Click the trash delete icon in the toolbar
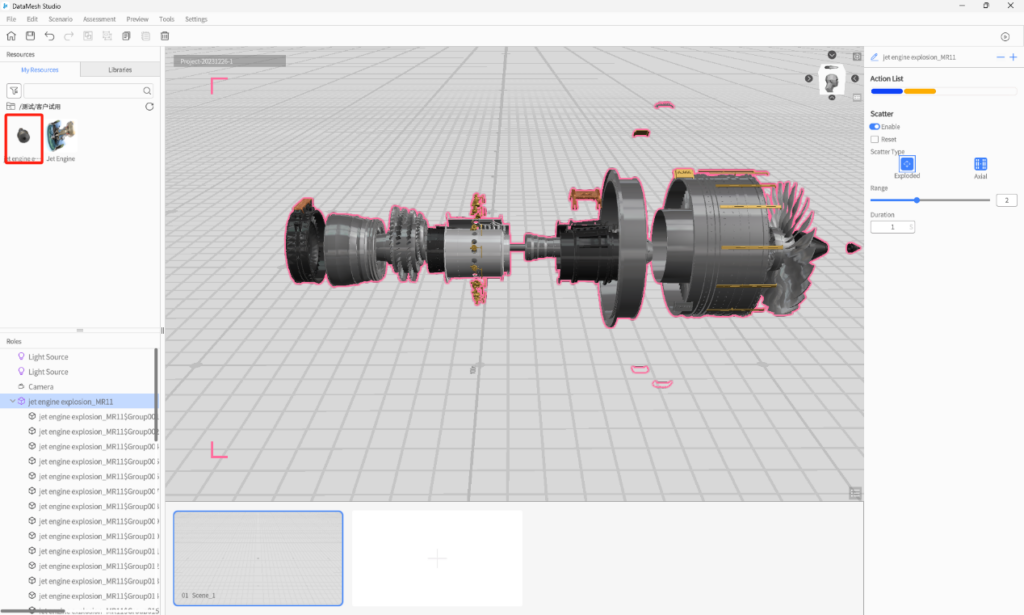The image size is (1024, 615). (x=165, y=36)
